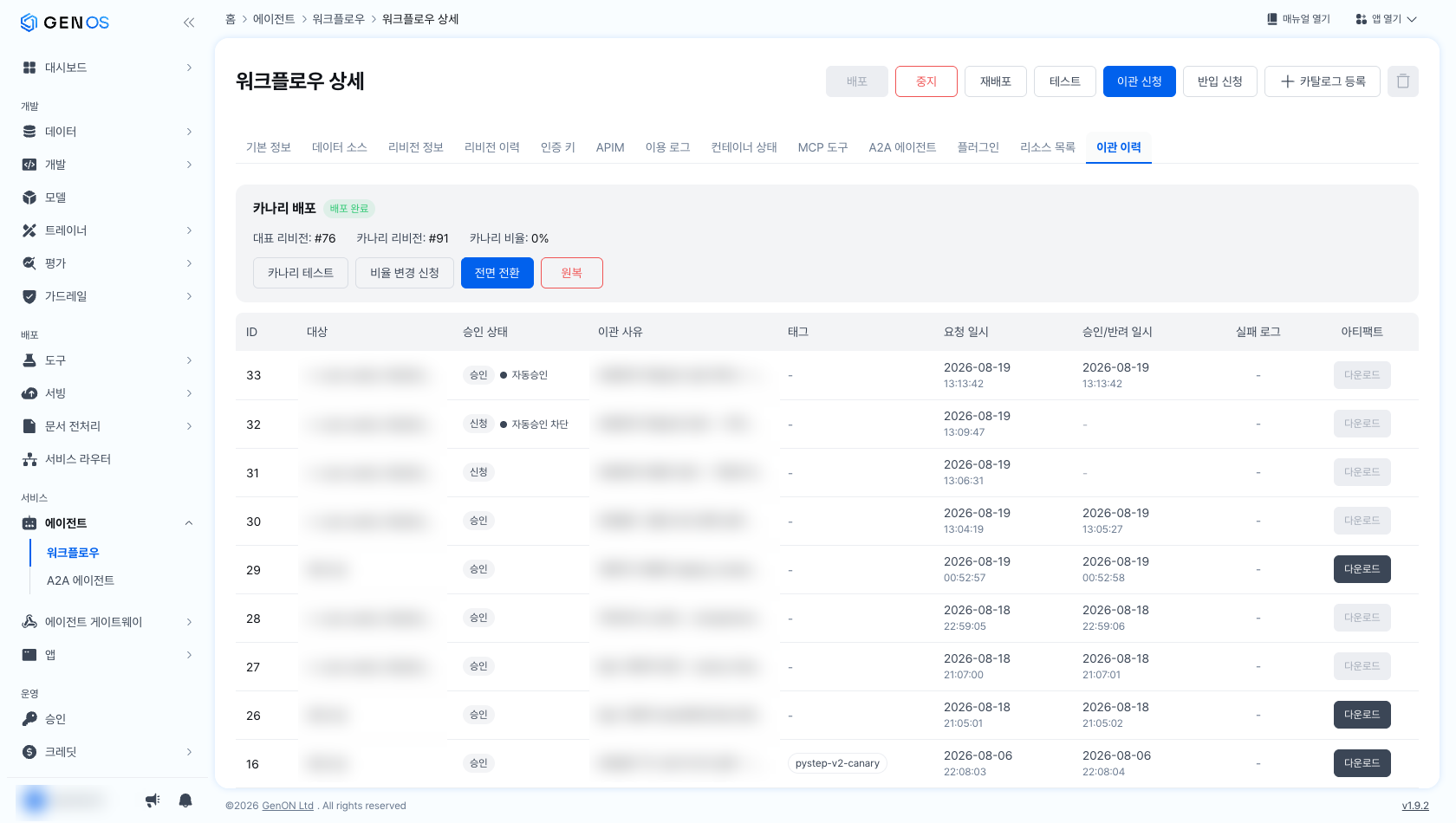Click the 이관 신청 button

1140,81
